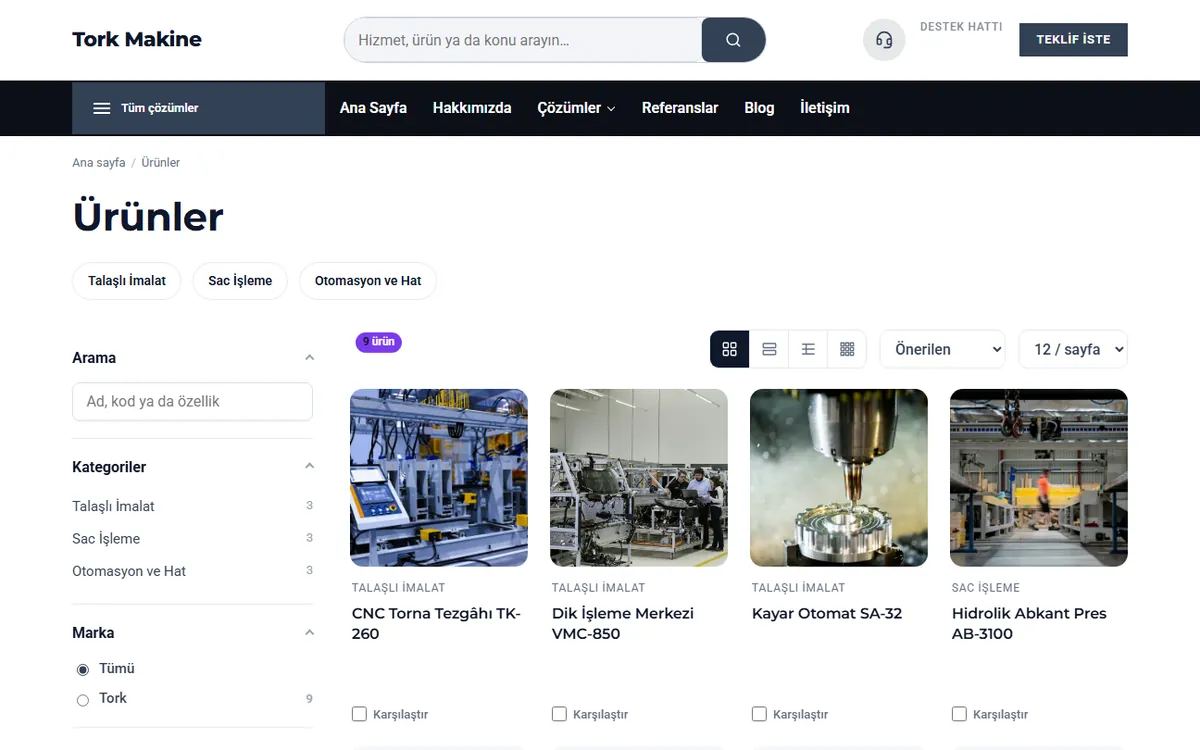Select Talaşlı İmalat category in sidebar

point(113,506)
